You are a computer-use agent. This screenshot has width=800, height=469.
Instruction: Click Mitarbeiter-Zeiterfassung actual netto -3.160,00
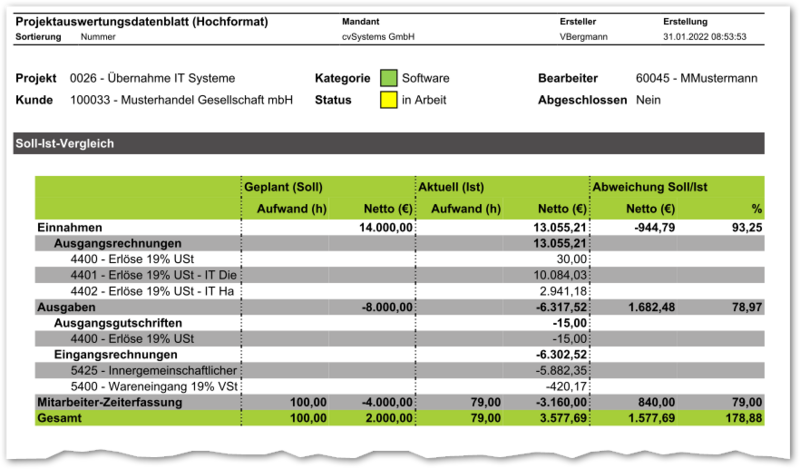pos(562,402)
